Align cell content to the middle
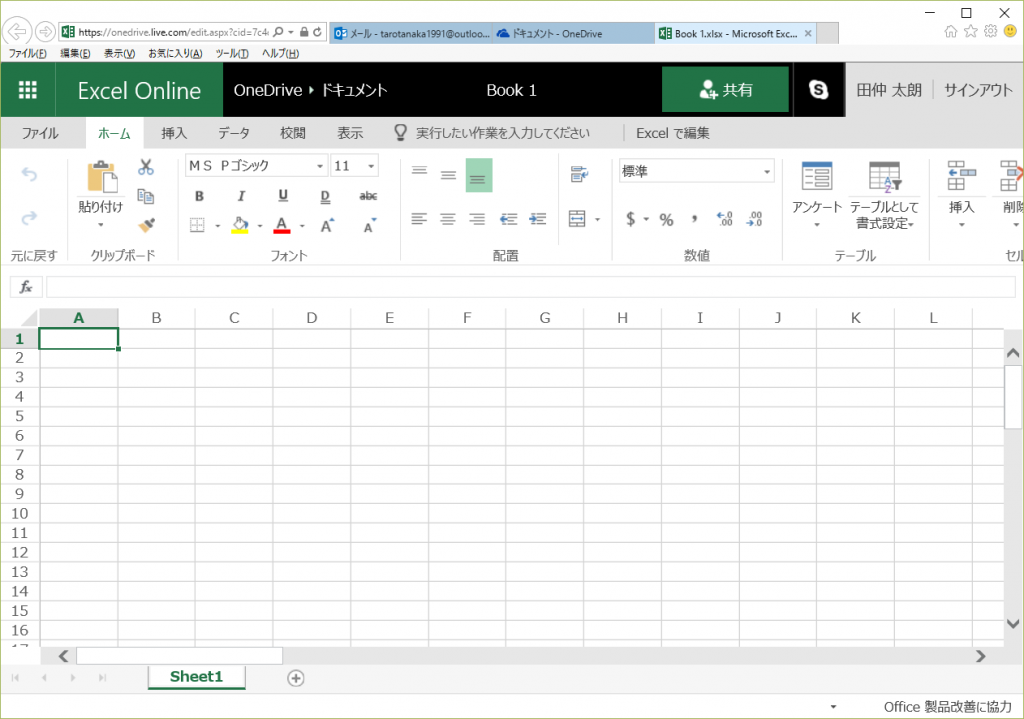 [x=448, y=175]
